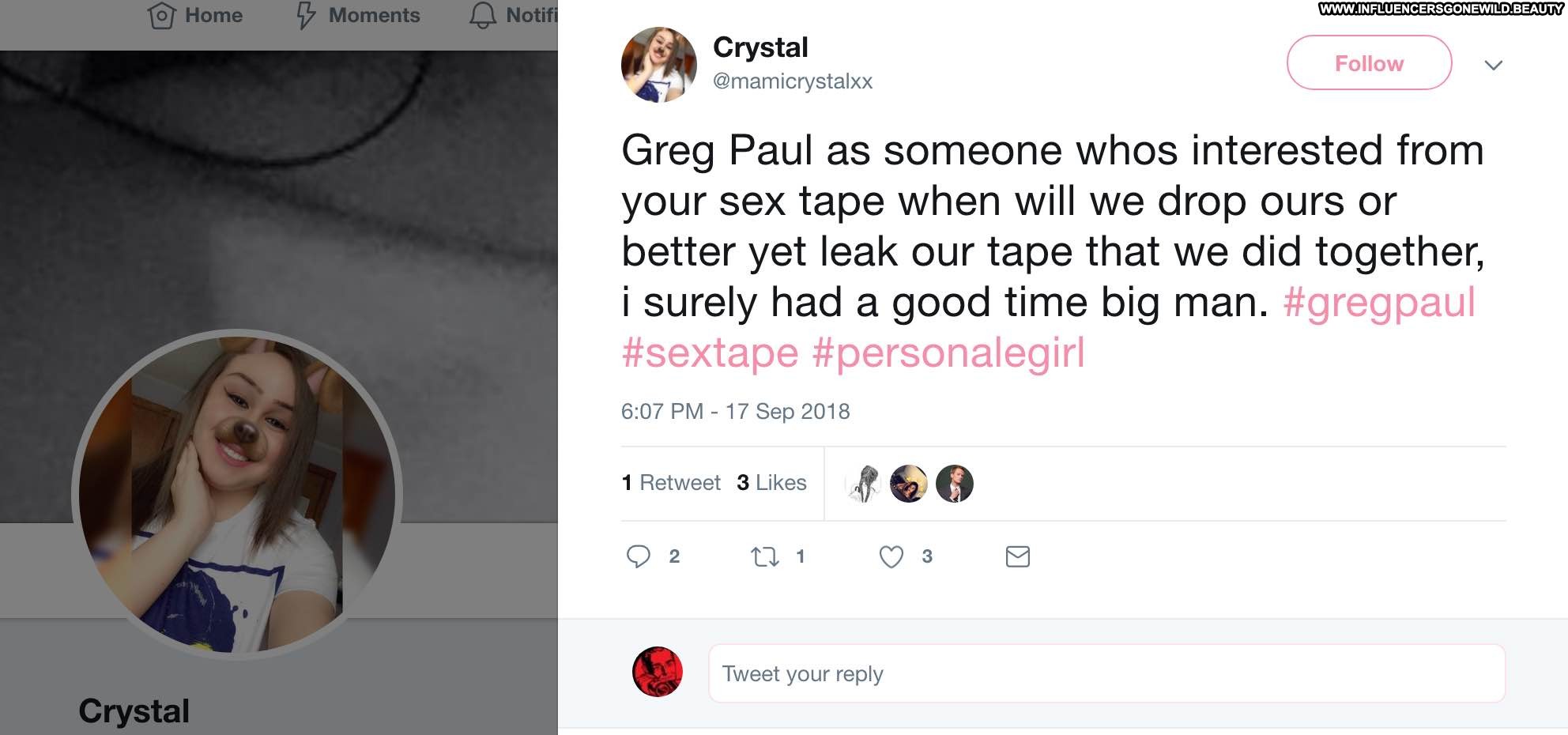Open the Moments tab

[x=374, y=16]
